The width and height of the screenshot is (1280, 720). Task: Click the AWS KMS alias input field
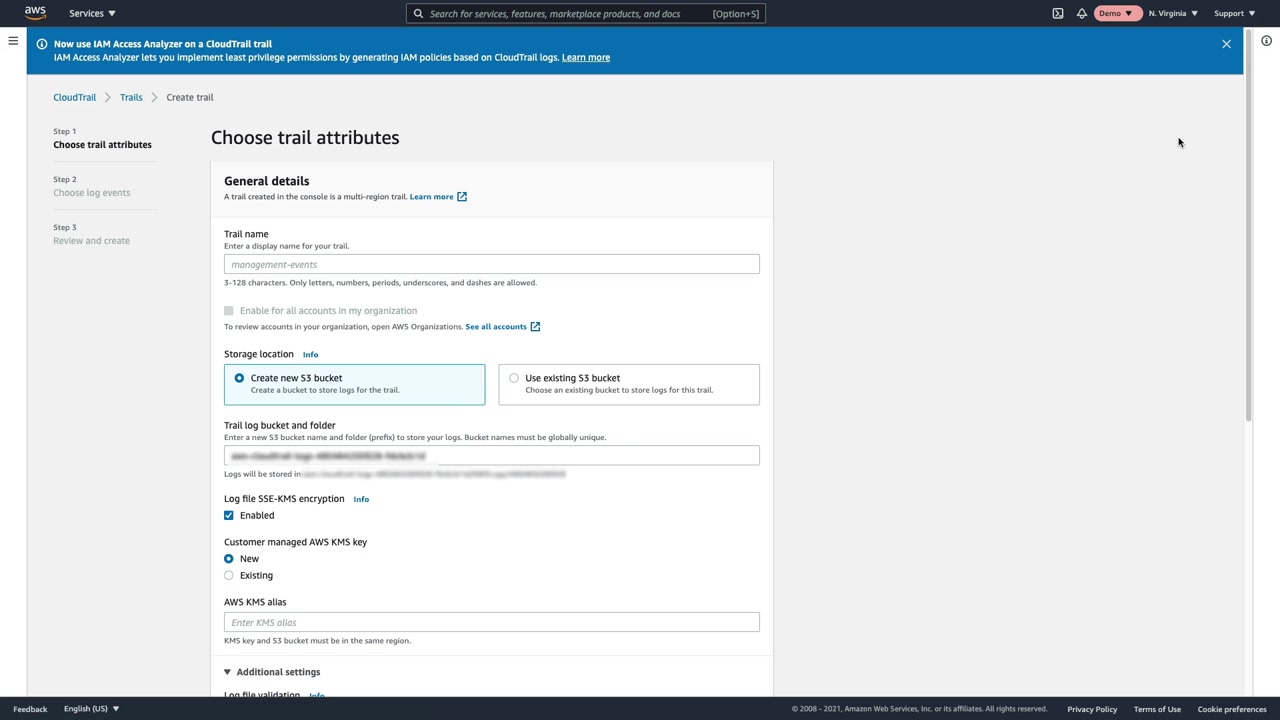click(x=491, y=622)
